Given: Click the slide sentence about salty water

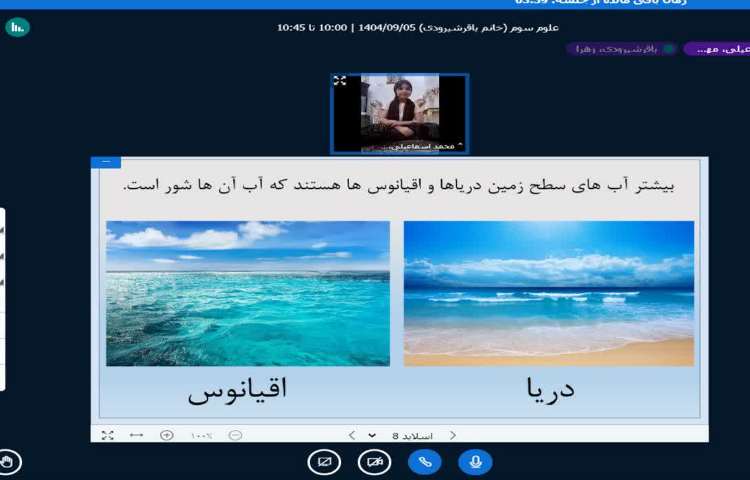Looking at the screenshot, I should pyautogui.click(x=399, y=185).
